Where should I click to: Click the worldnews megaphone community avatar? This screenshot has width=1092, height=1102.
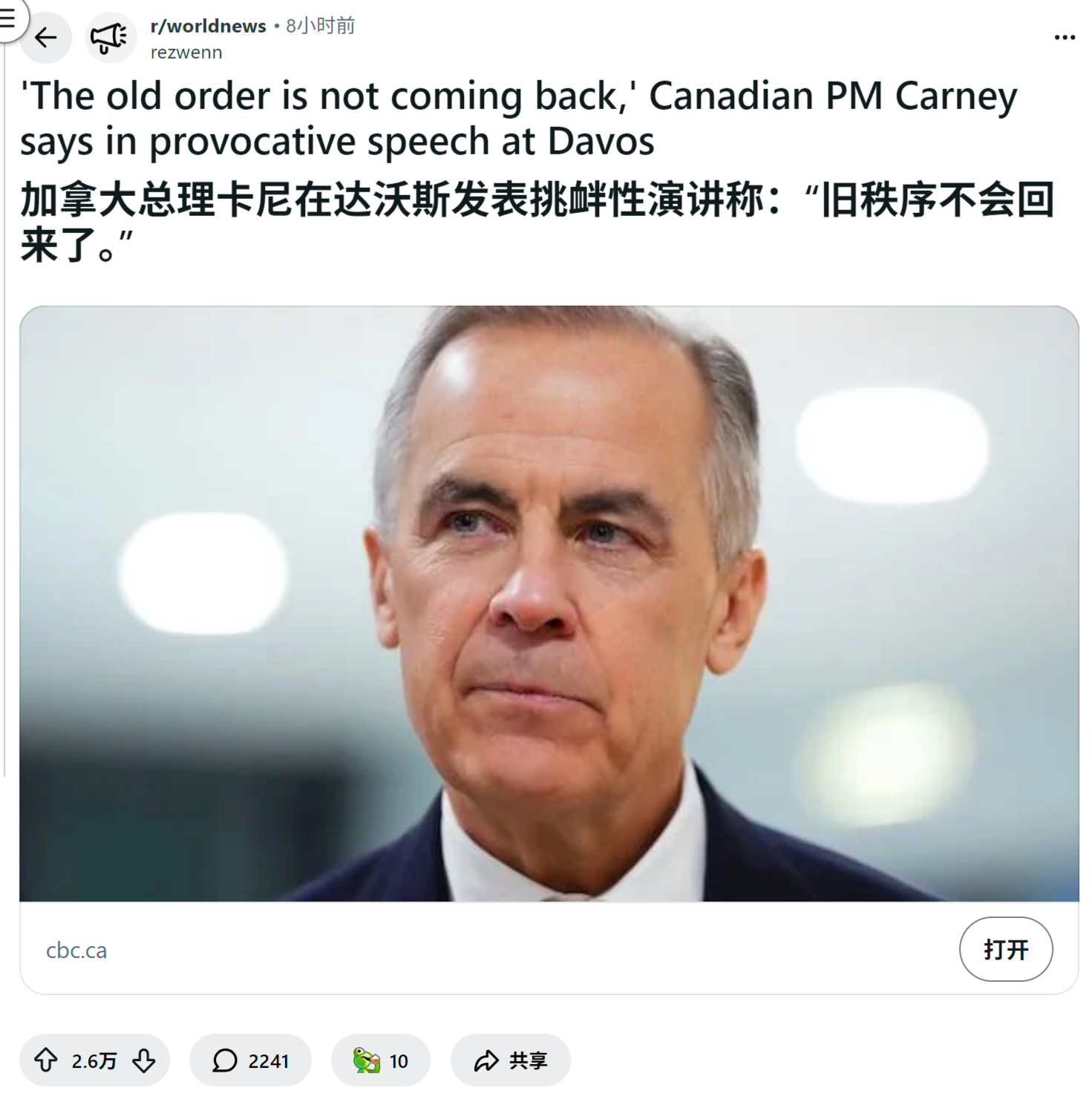(110, 37)
